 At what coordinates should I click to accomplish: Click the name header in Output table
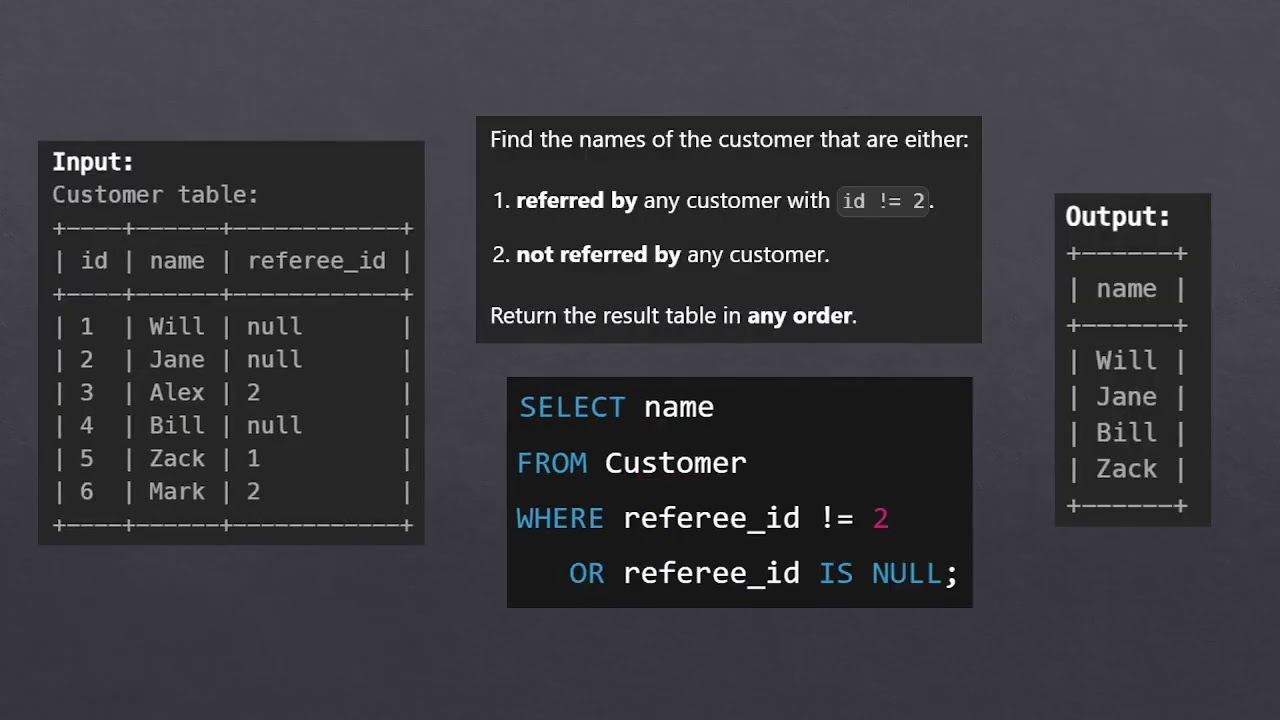[x=1126, y=289]
